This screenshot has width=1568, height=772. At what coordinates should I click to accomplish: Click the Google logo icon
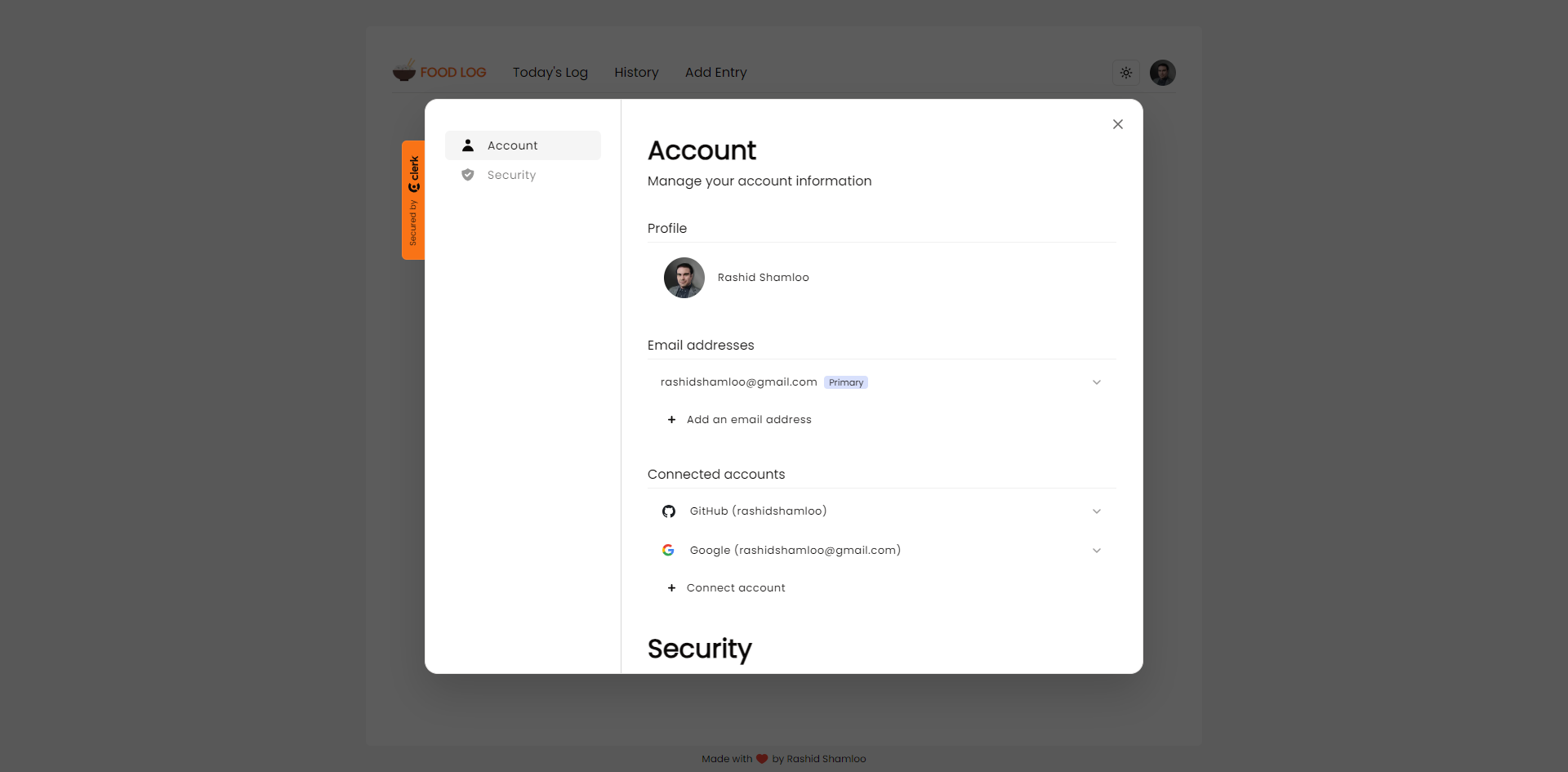tap(668, 551)
